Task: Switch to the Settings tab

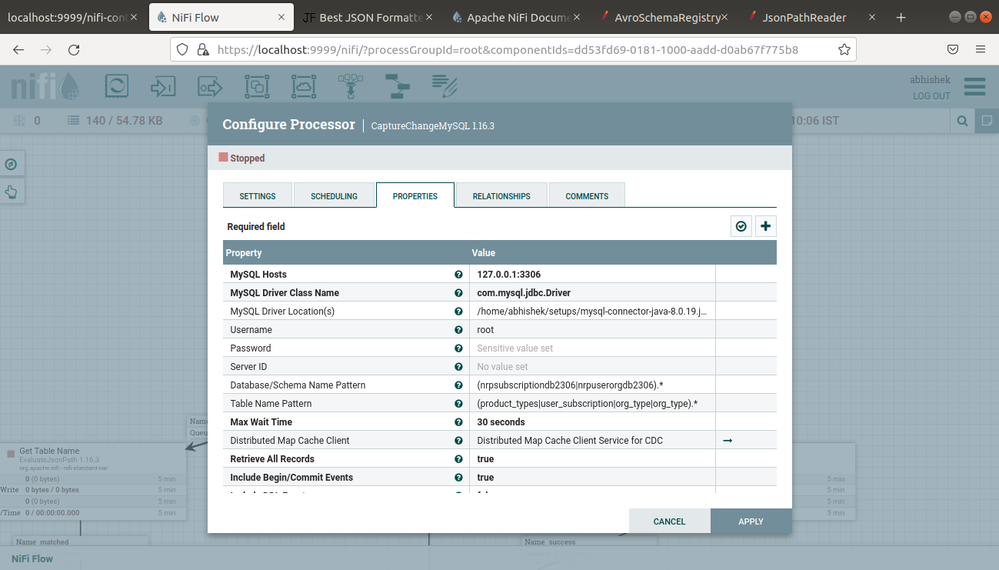Action: (x=257, y=196)
